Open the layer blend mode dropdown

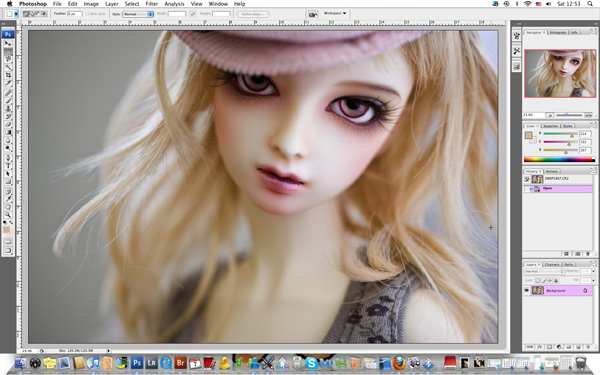(544, 271)
